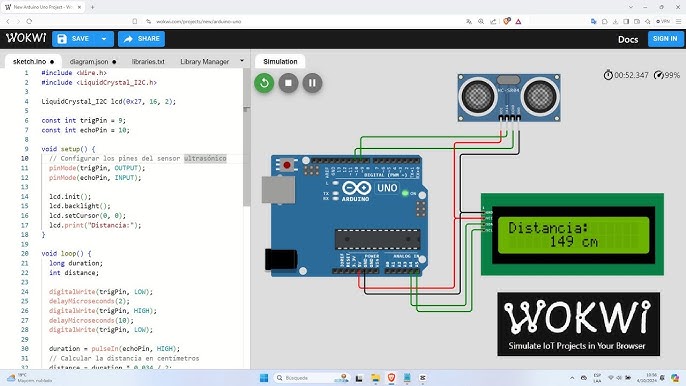Select the LCD display component
This screenshot has height=386, width=686.
click(572, 234)
